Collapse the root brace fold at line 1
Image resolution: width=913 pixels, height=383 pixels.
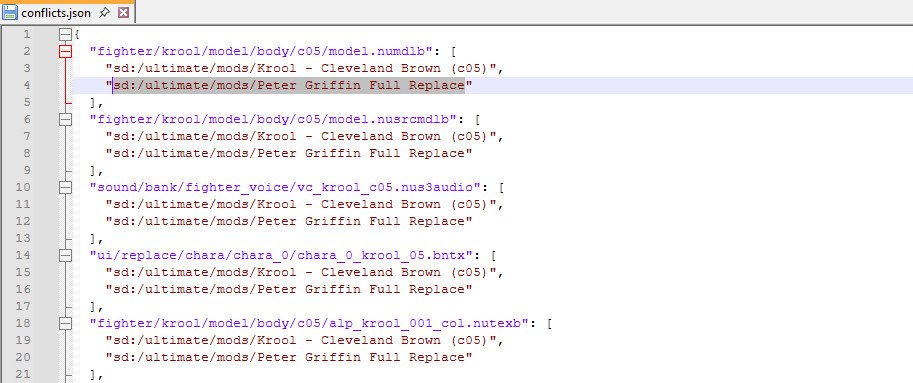(x=66, y=34)
